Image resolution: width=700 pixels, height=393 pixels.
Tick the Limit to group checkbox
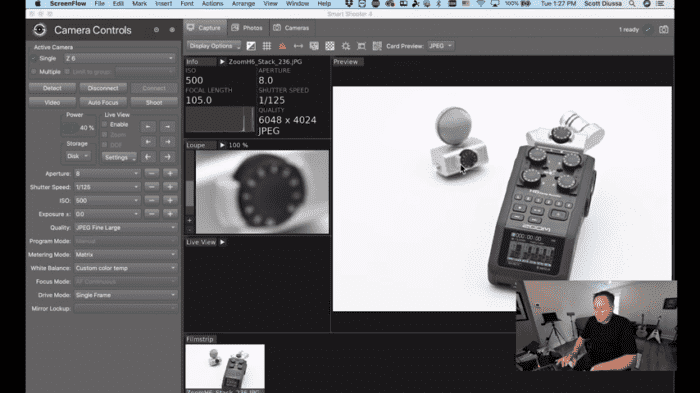pyautogui.click(x=67, y=71)
